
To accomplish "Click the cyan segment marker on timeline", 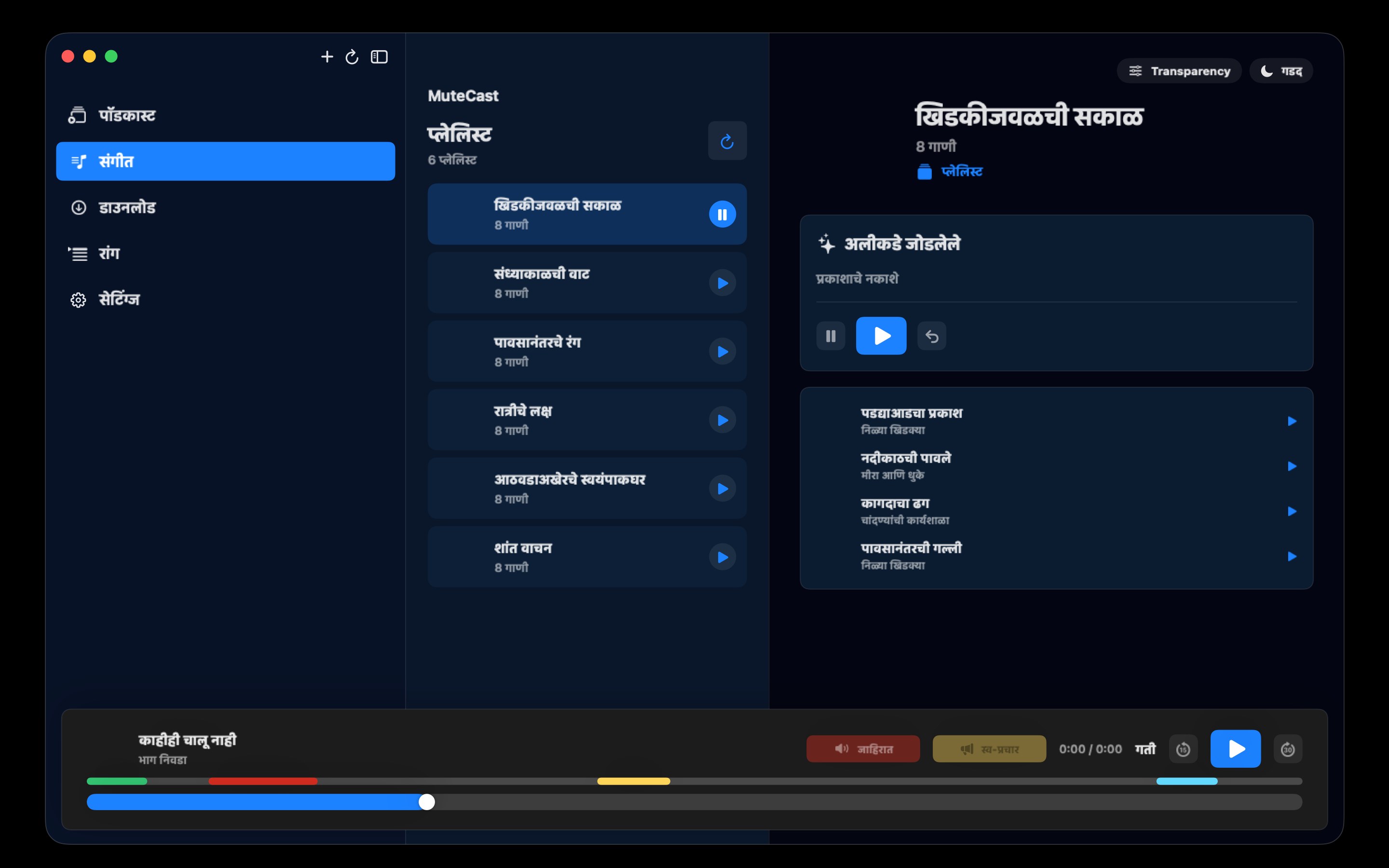I will 1186,781.
